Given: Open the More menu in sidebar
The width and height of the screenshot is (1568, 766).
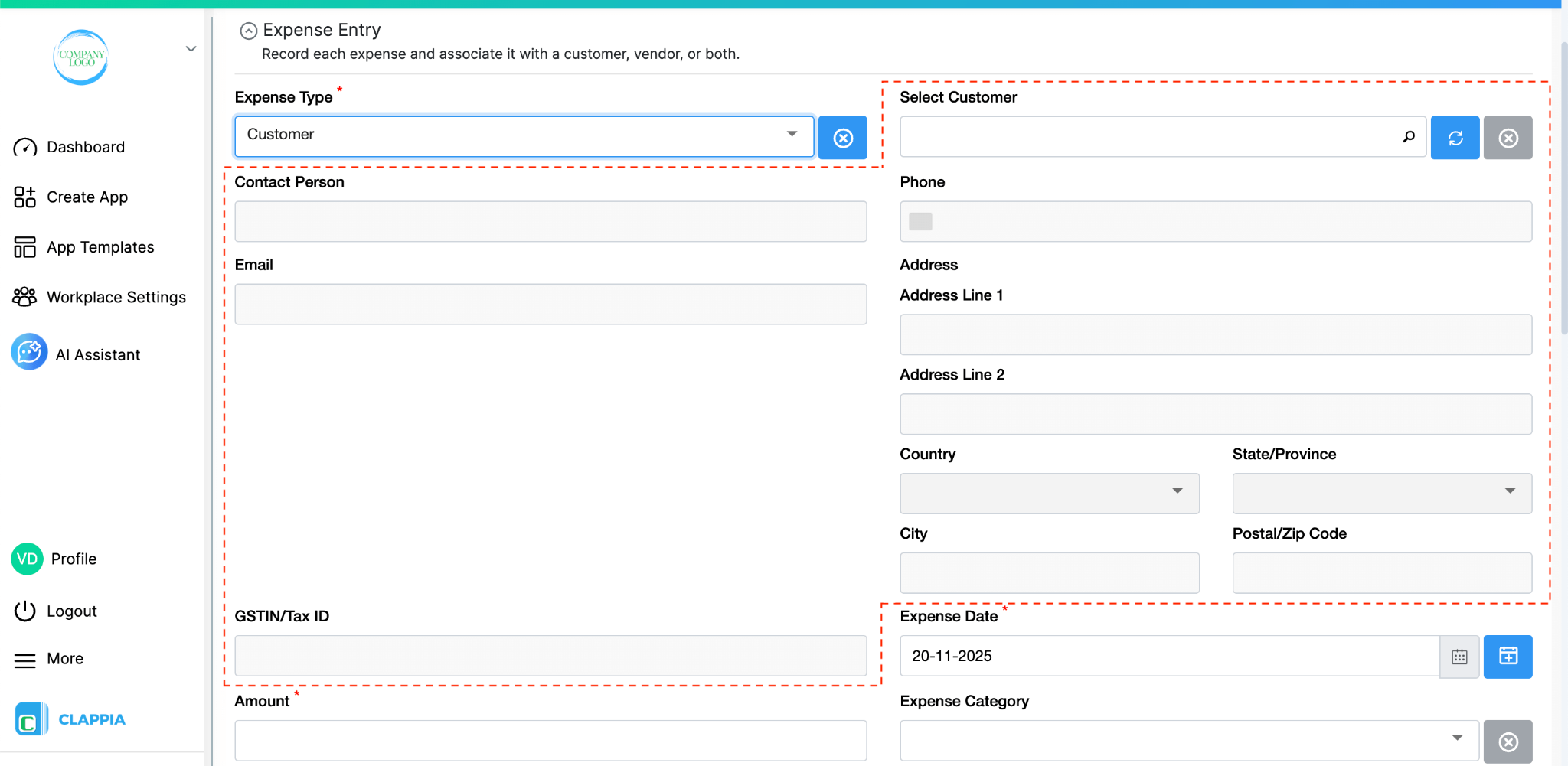Looking at the screenshot, I should coord(64,658).
